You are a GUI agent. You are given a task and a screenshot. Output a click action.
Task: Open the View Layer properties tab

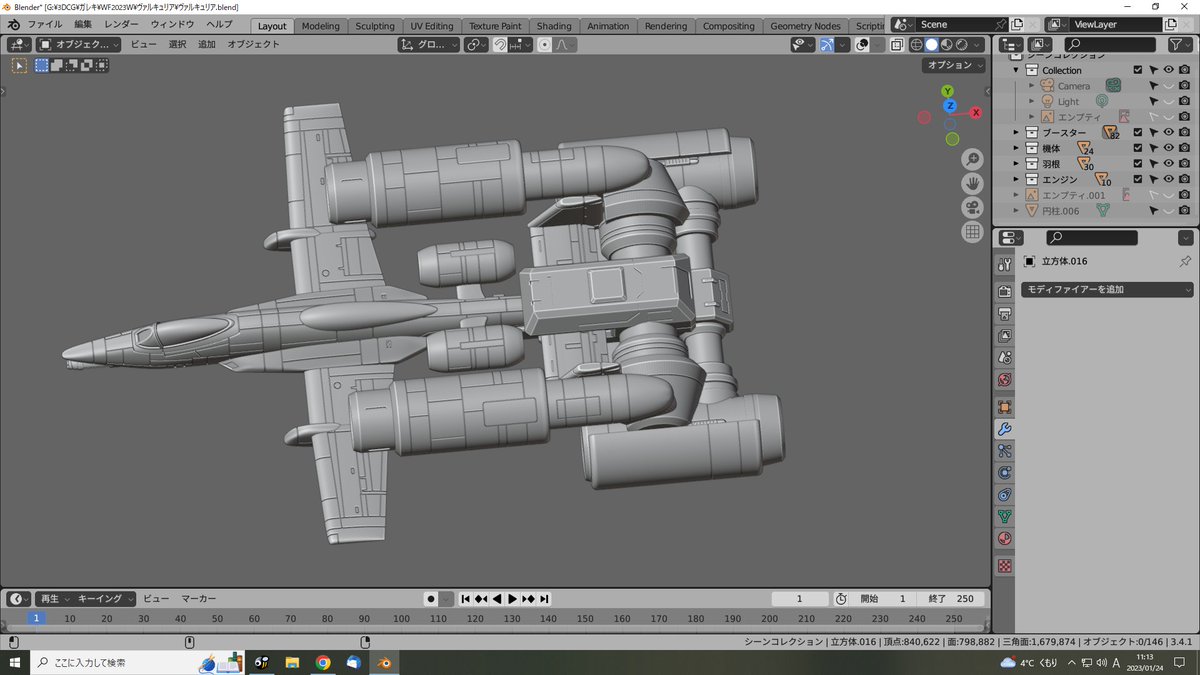[x=1005, y=335]
